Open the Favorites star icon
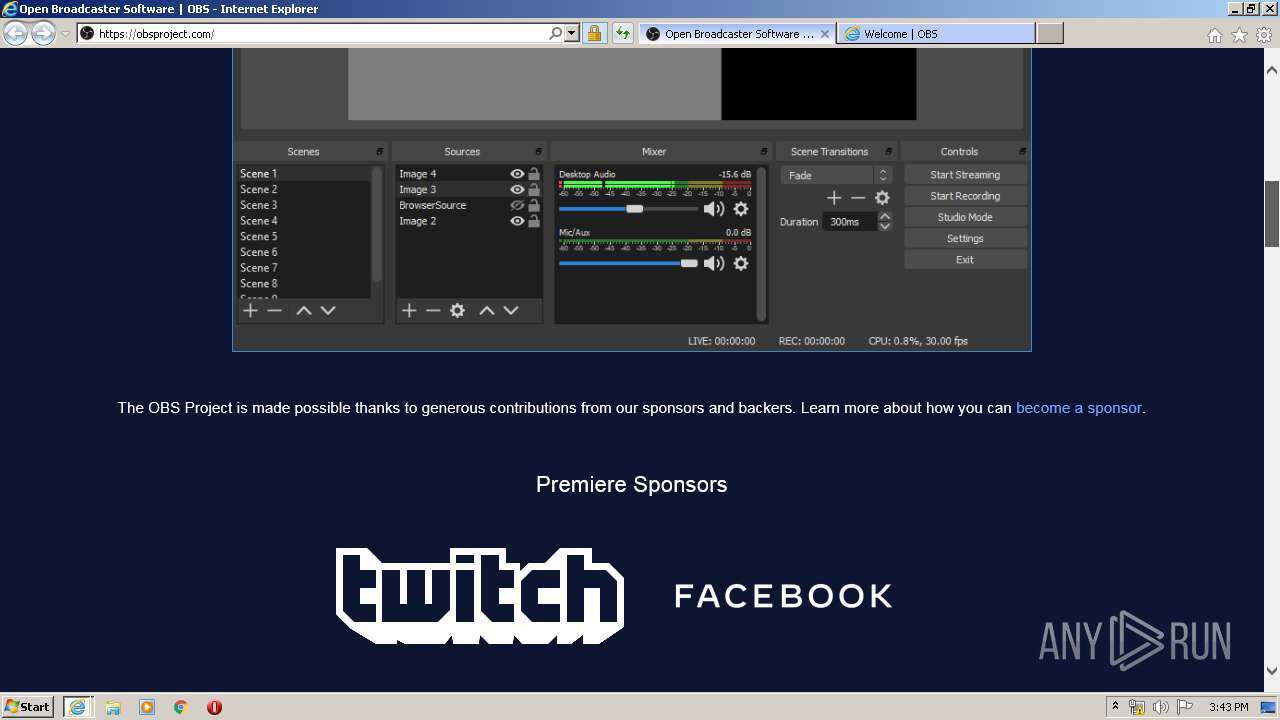This screenshot has height=720, width=1280. 1239,35
